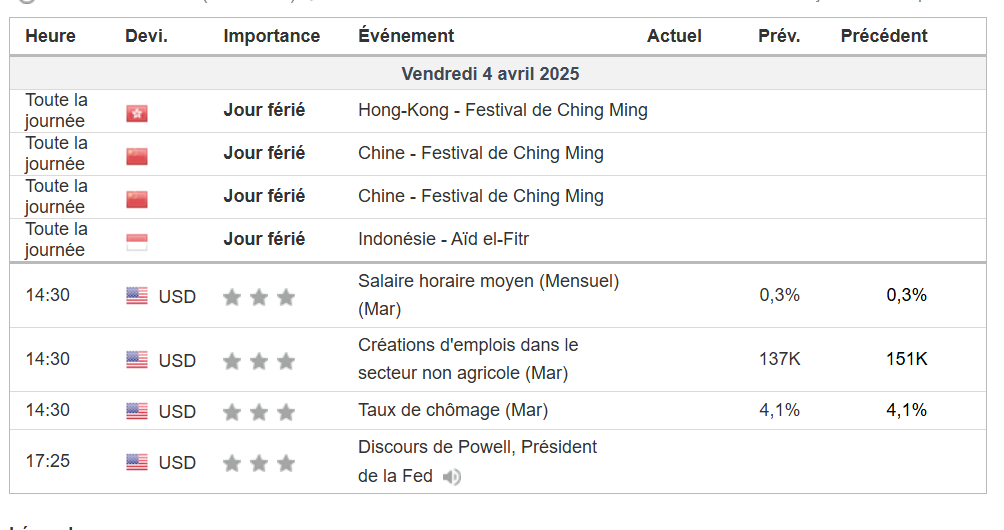Click the US flag in Créations d'emplois row
The height and width of the screenshot is (530, 1004).
(137, 360)
